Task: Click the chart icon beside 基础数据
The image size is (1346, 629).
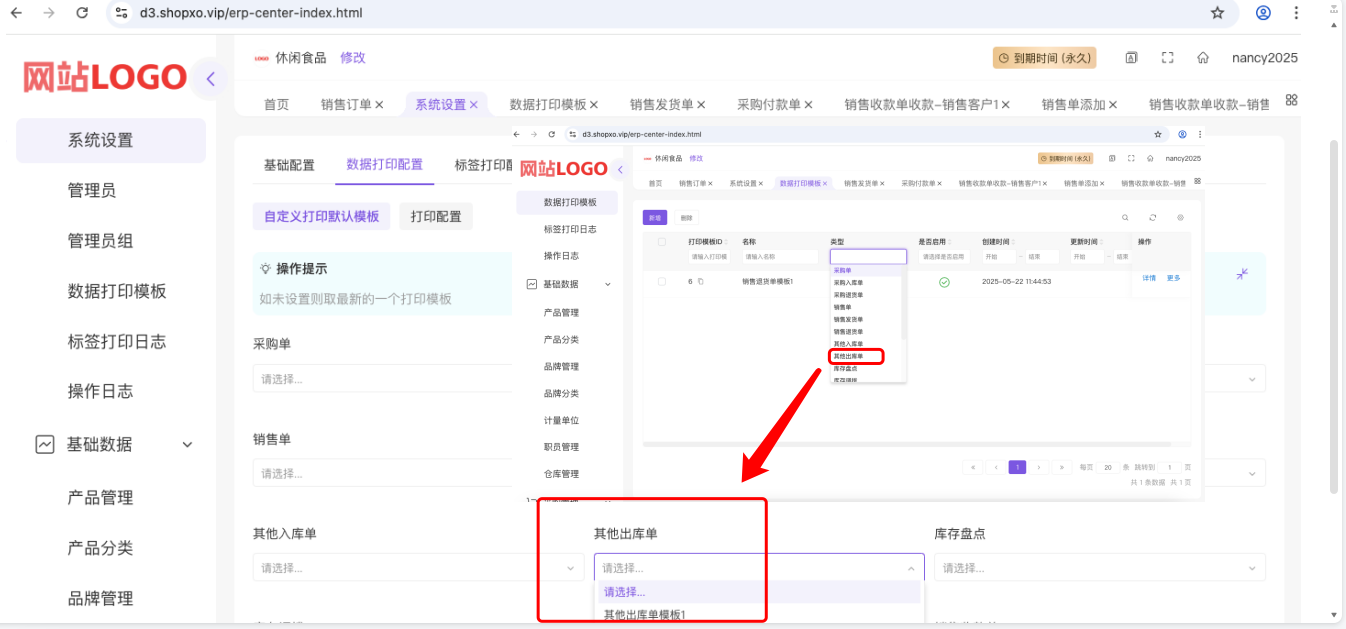Action: (x=45, y=444)
